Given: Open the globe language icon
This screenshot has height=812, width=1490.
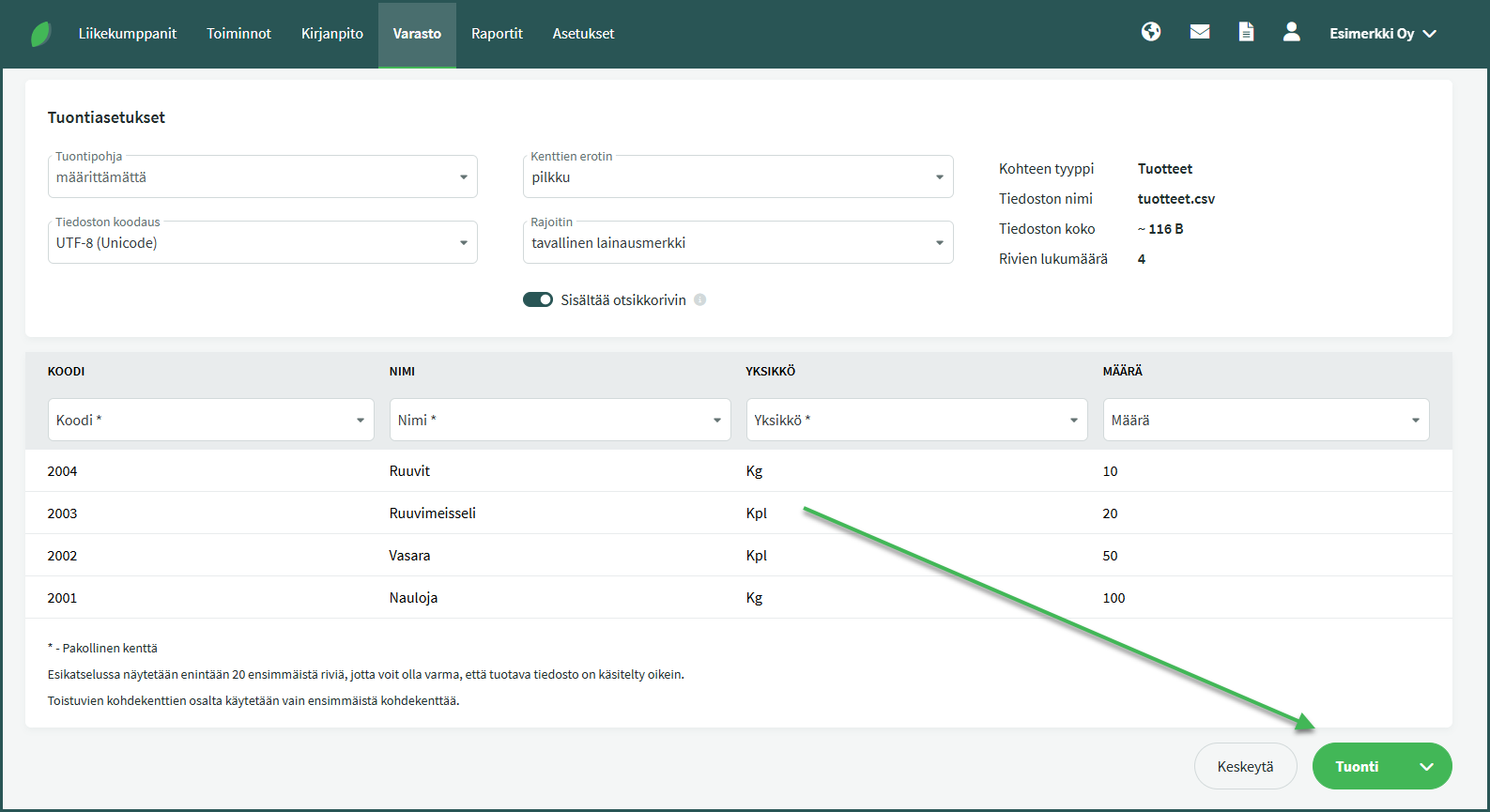Looking at the screenshot, I should coord(1151,32).
